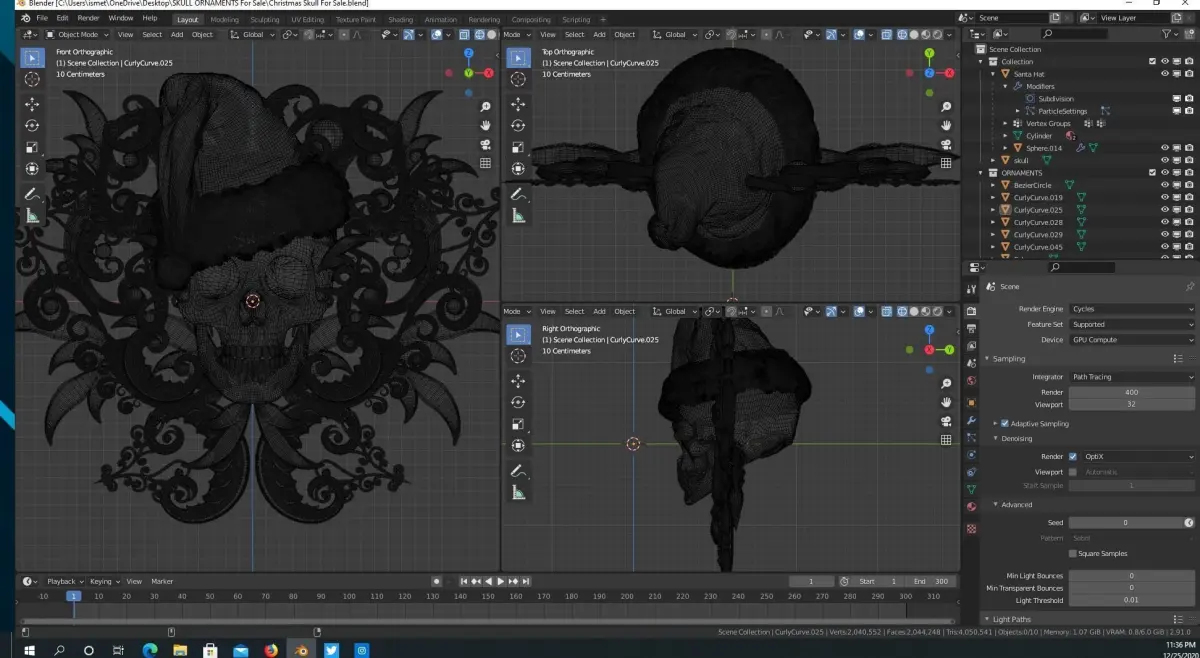Toggle Render denoising checkbox
The image size is (1200, 658).
1073,456
